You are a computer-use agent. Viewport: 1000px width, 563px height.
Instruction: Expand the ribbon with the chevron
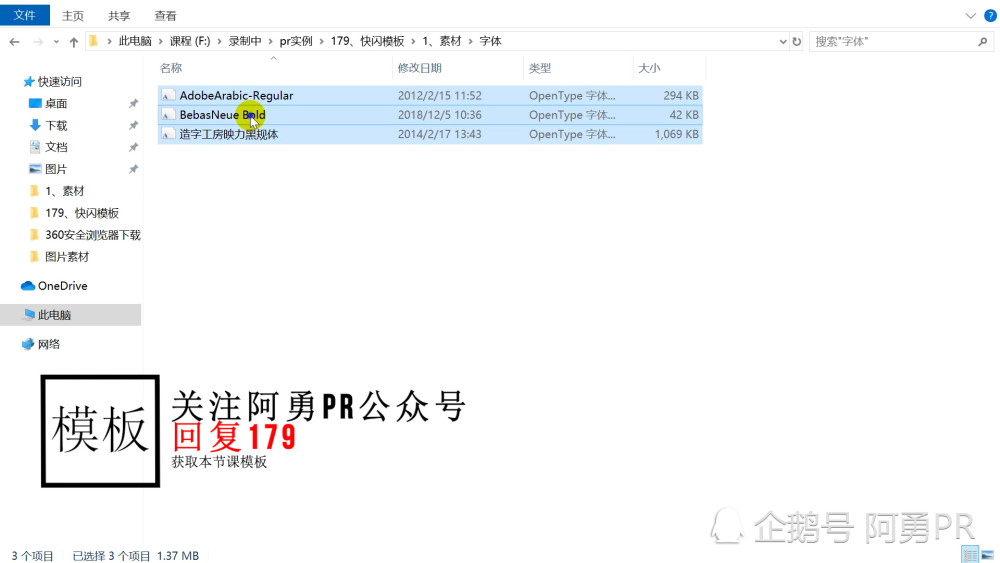tap(970, 16)
